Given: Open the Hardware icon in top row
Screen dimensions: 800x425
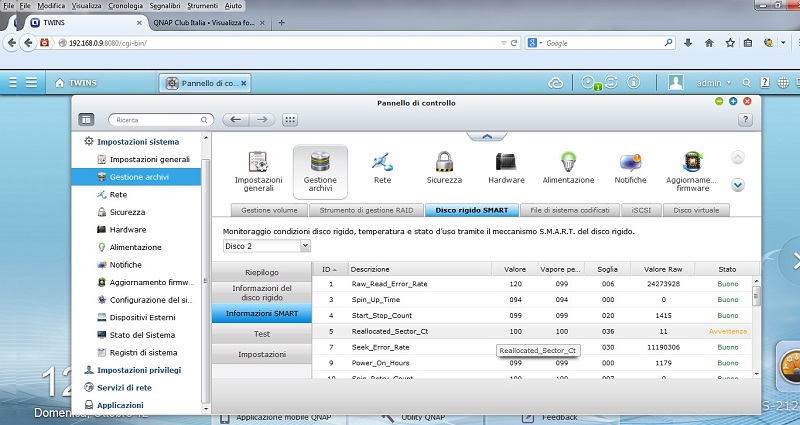Looking at the screenshot, I should [505, 162].
